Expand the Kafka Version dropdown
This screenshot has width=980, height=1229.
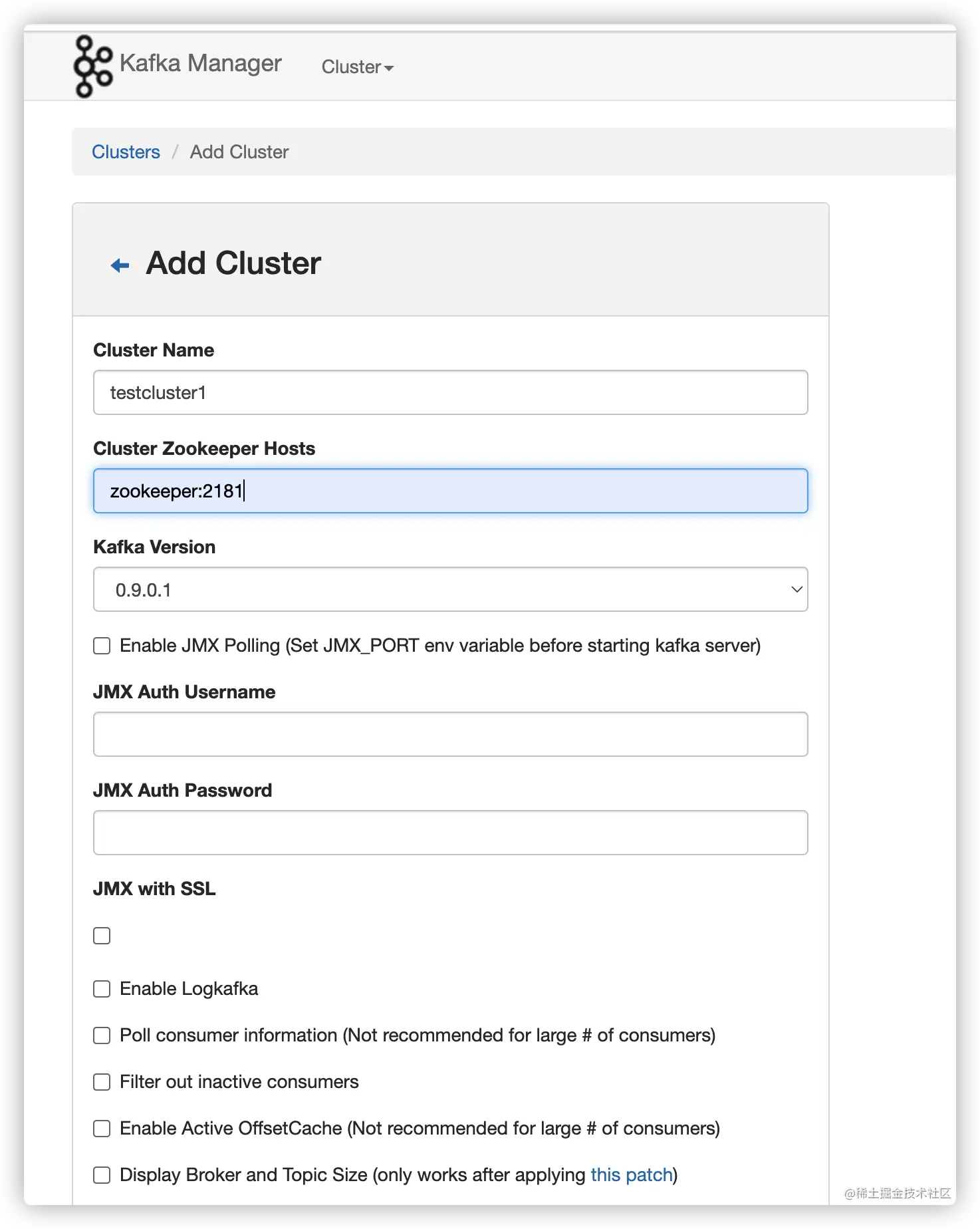(450, 589)
